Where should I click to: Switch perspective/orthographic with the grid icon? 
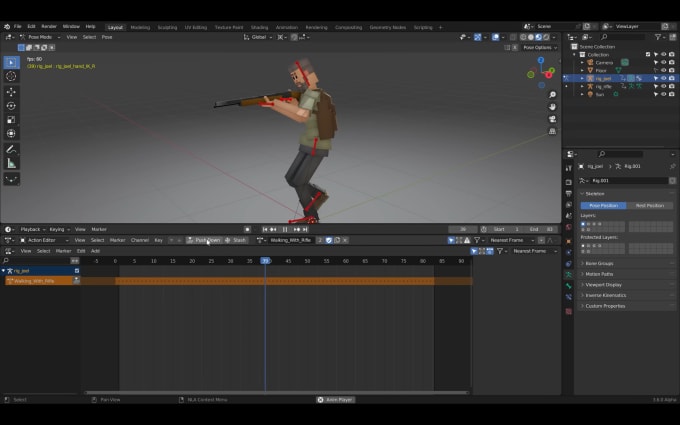click(x=552, y=131)
